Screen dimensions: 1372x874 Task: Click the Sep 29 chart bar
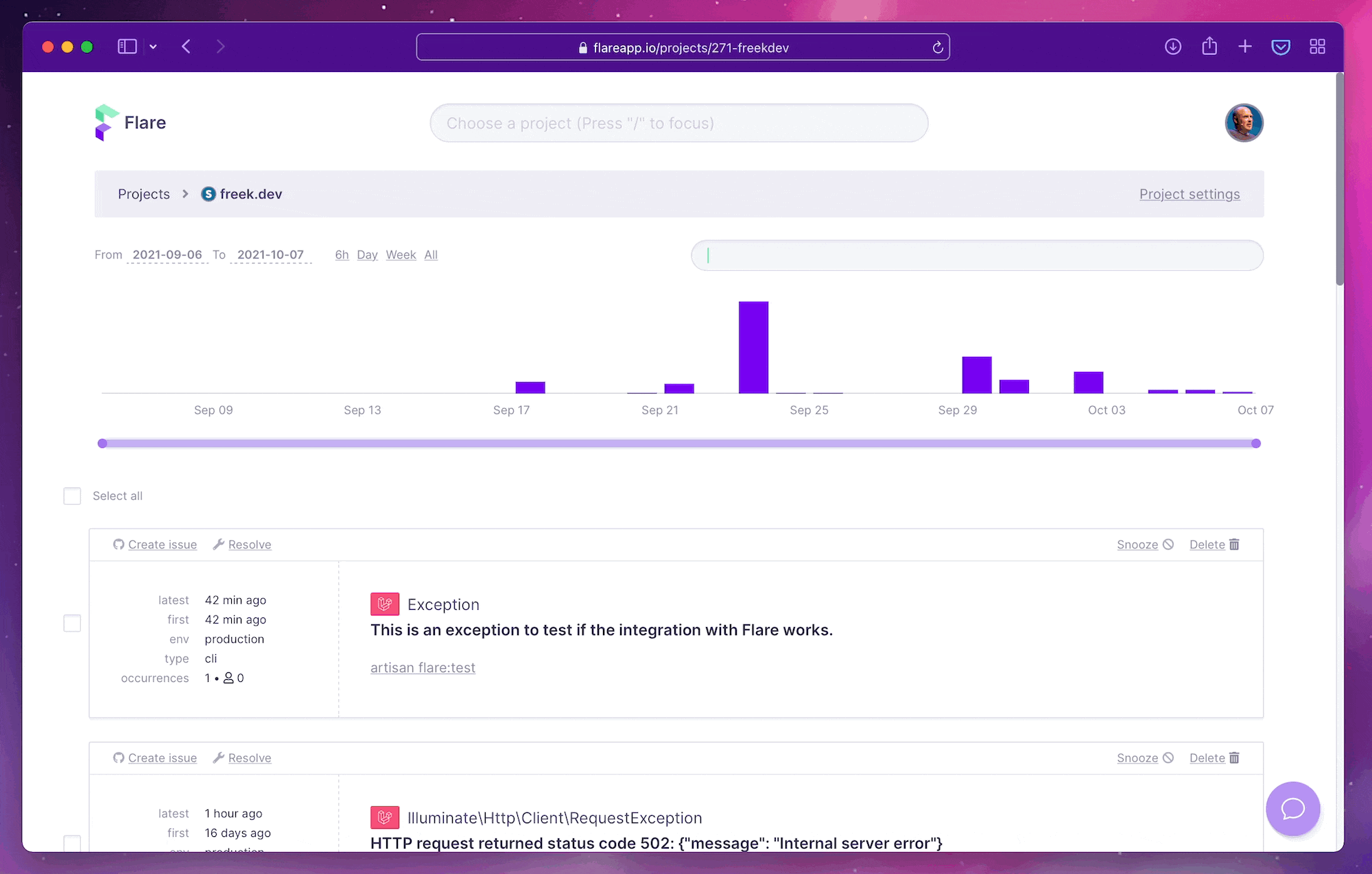[976, 375]
